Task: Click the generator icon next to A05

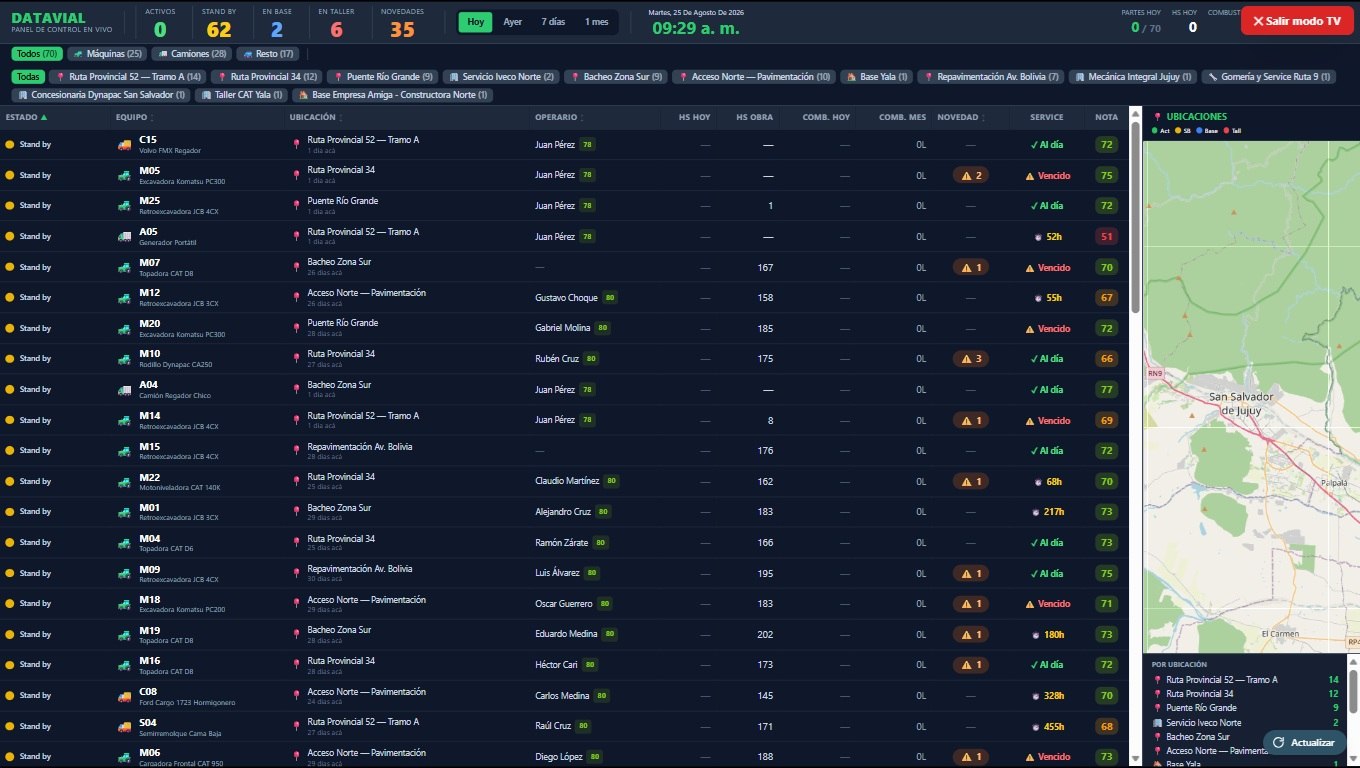Action: click(x=124, y=237)
